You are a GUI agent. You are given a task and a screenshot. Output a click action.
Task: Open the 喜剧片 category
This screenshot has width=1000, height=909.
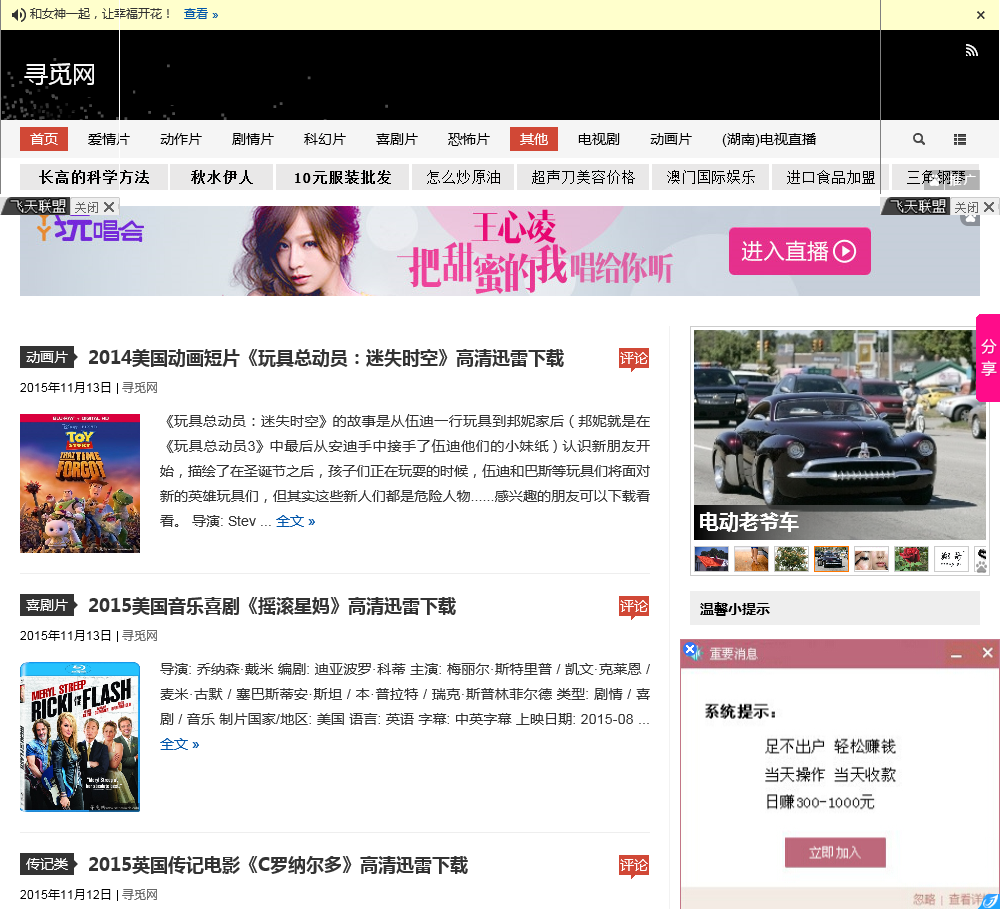[x=397, y=139]
